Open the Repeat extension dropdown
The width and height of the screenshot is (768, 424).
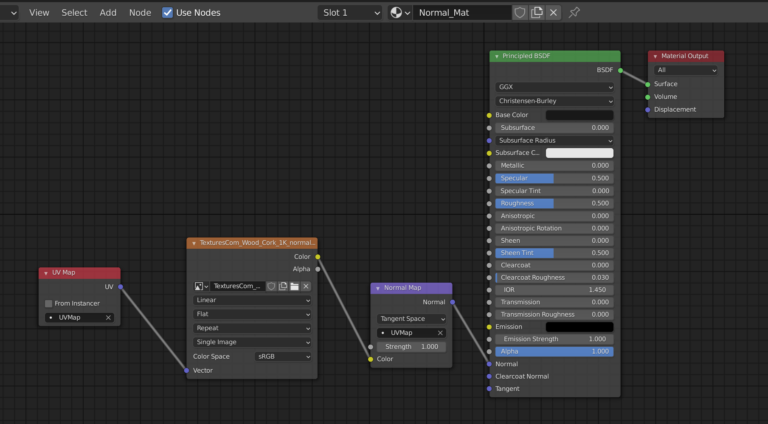(x=252, y=328)
